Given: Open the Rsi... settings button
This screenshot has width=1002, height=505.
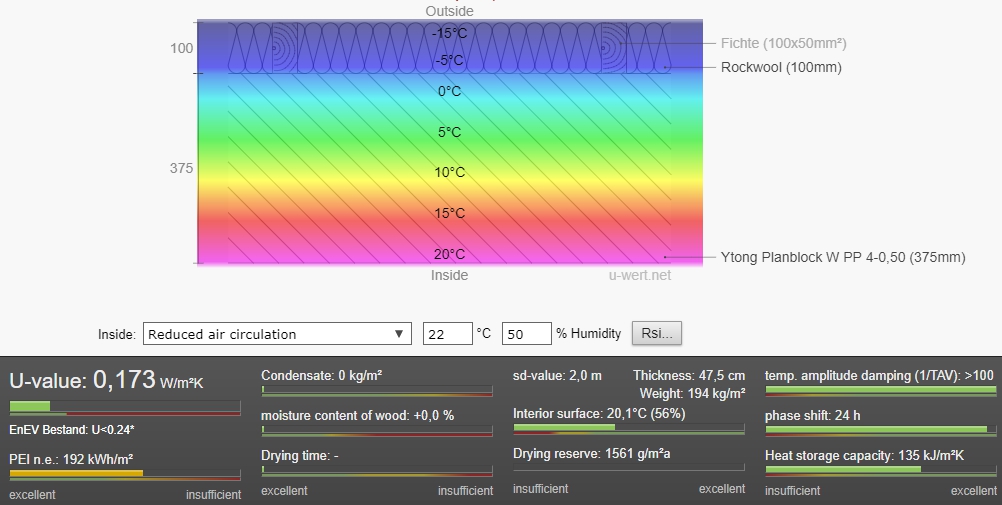Looking at the screenshot, I should point(656,333).
